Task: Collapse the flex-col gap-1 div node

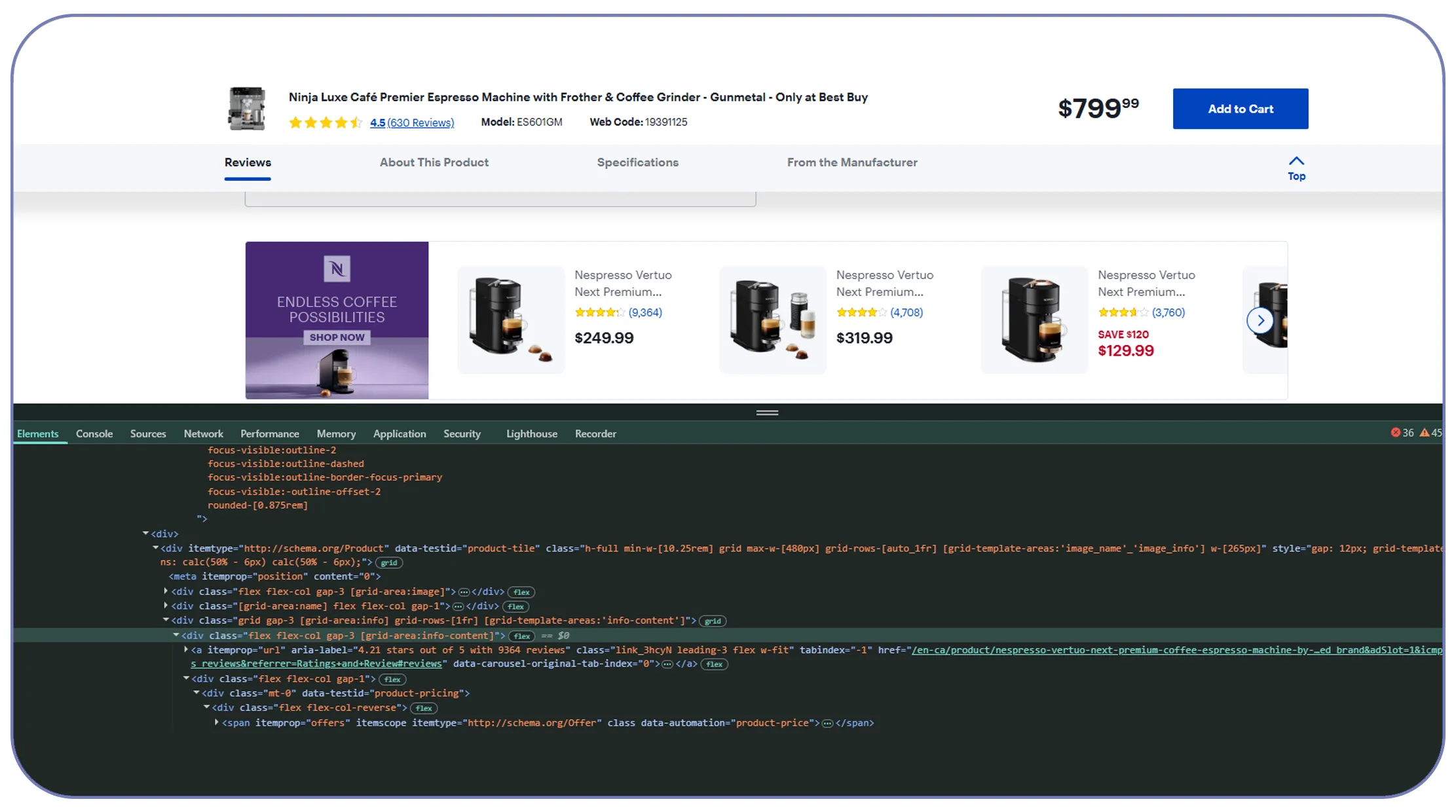Action: 186,678
